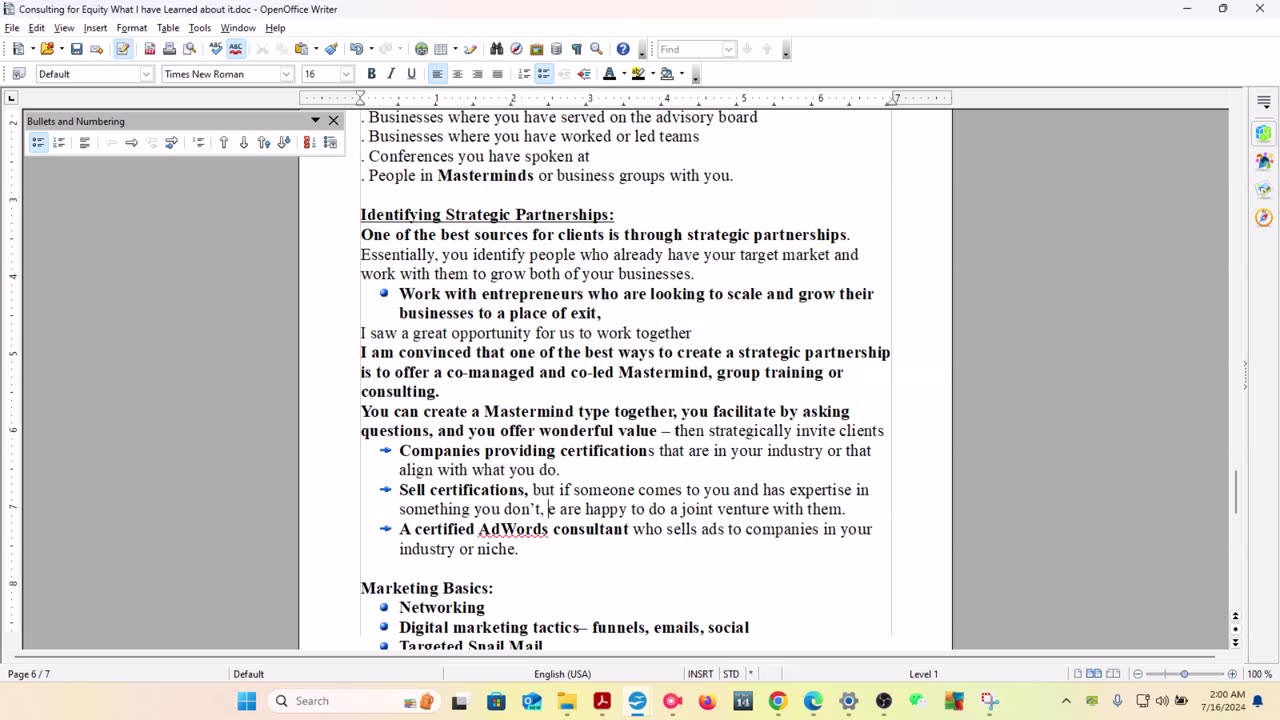Toggle Italic formatting button
This screenshot has width=1280, height=720.
(x=391, y=74)
